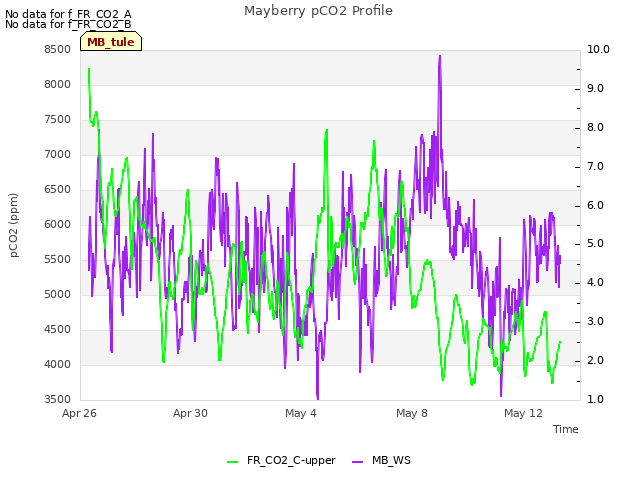Click the 8.0 right axis value
Image resolution: width=640 pixels, height=480 pixels.
point(596,127)
